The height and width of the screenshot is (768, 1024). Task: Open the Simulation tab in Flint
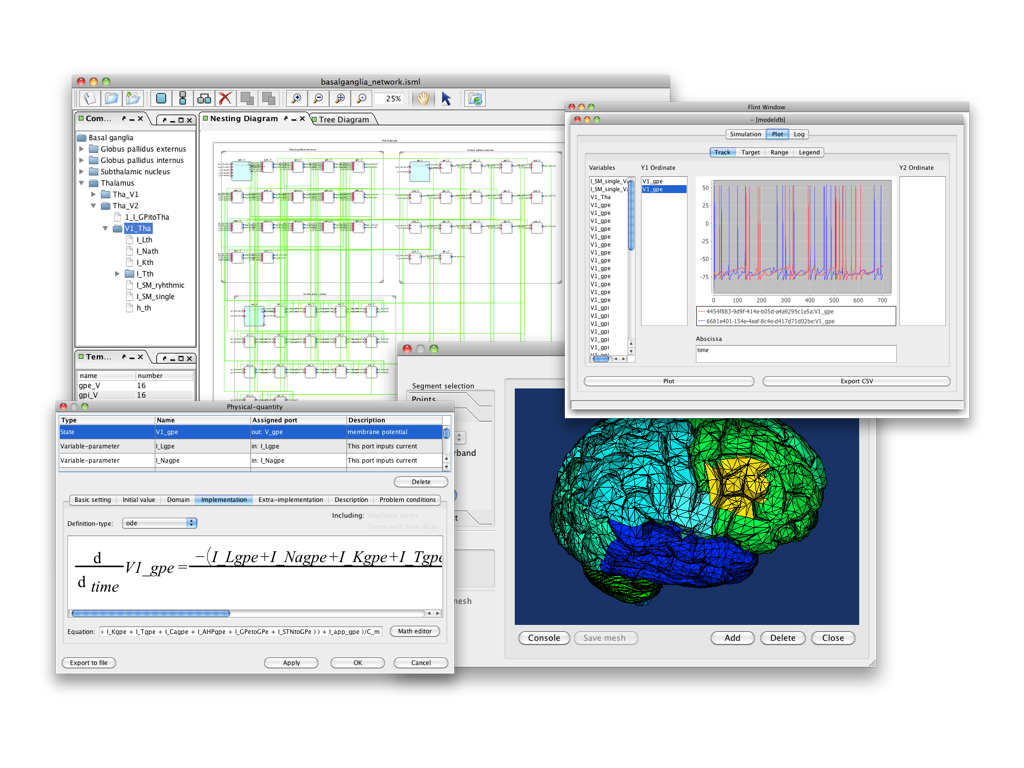click(745, 134)
